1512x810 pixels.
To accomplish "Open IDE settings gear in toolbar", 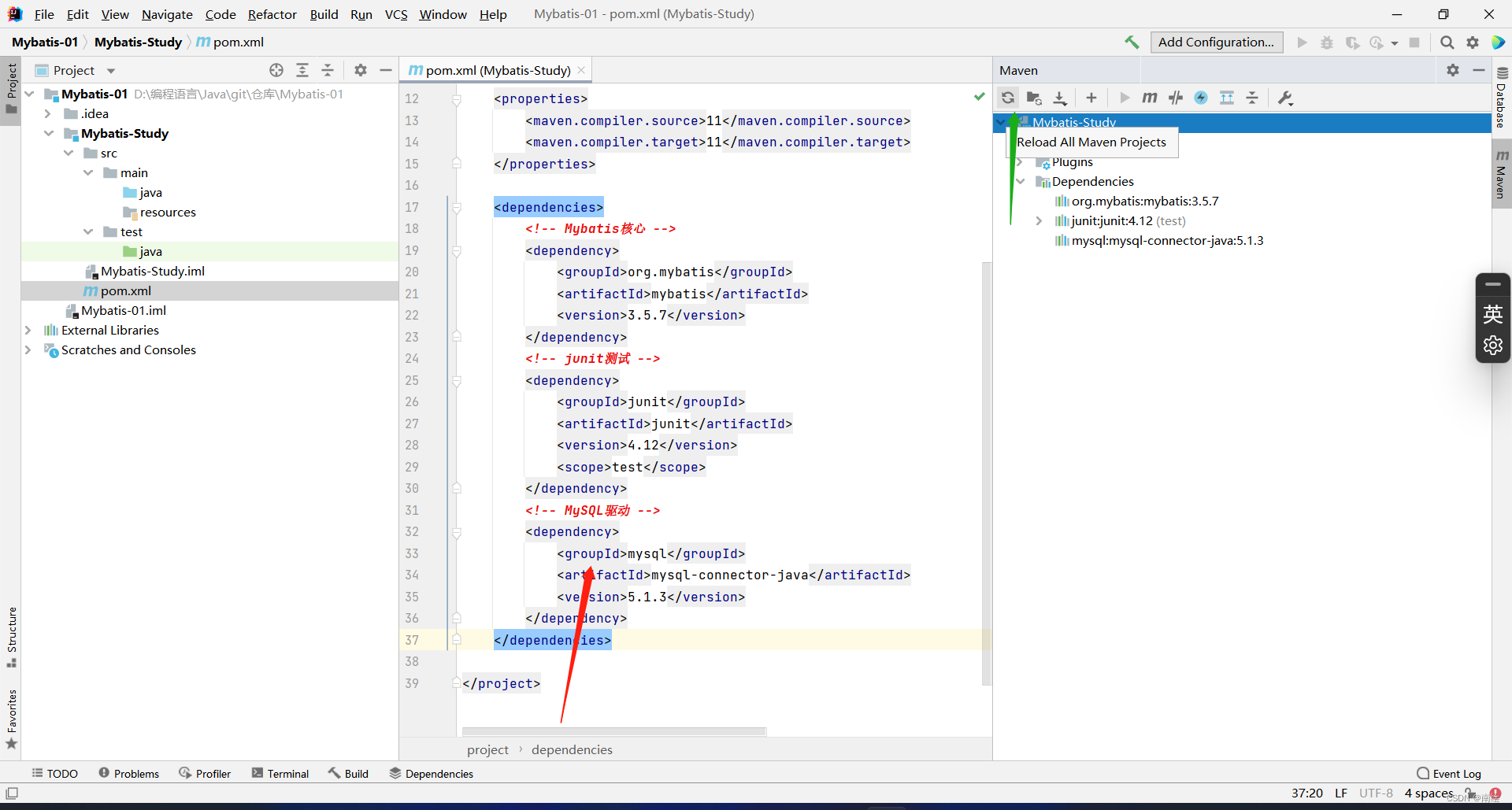I will (x=1473, y=42).
